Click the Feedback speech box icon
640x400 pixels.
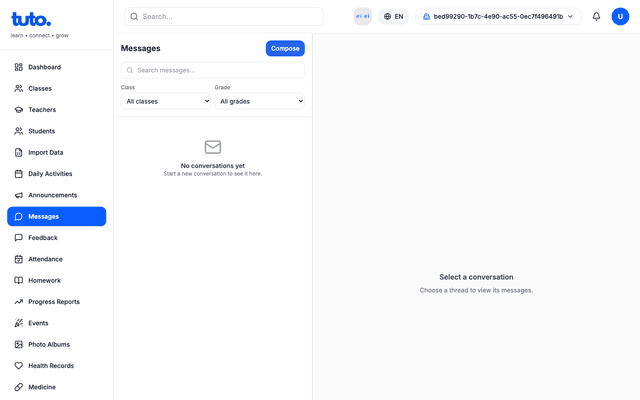click(18, 238)
